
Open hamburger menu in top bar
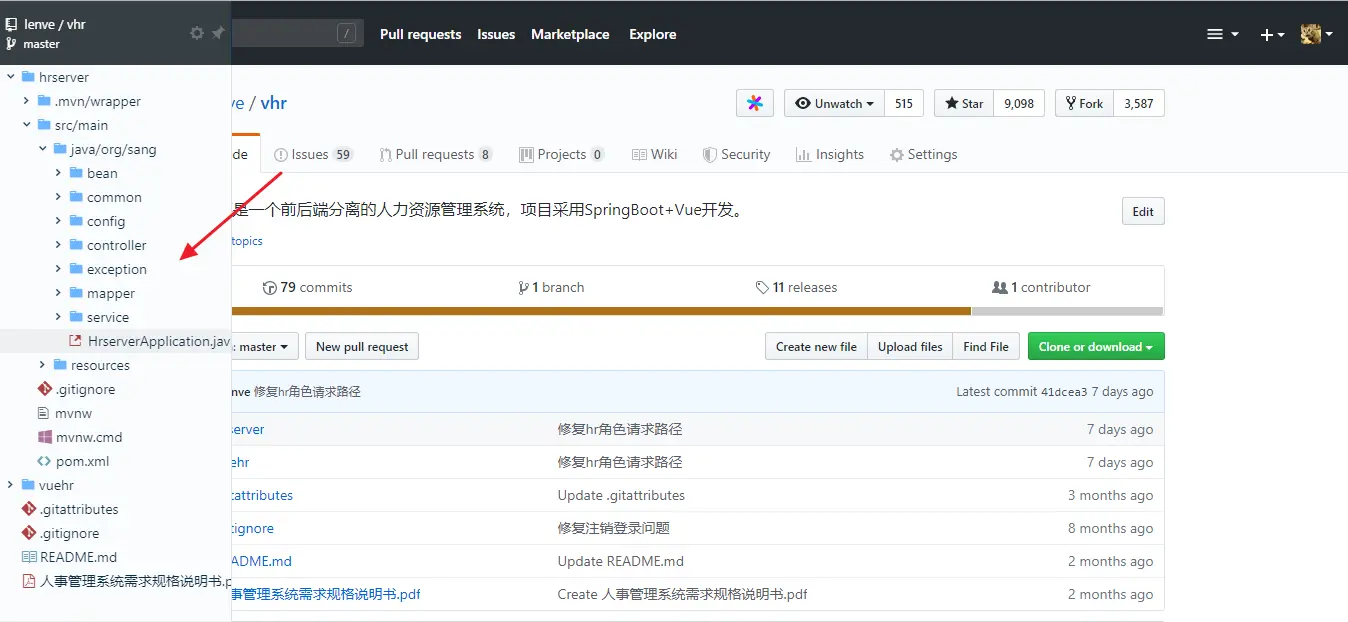[x=1222, y=34]
